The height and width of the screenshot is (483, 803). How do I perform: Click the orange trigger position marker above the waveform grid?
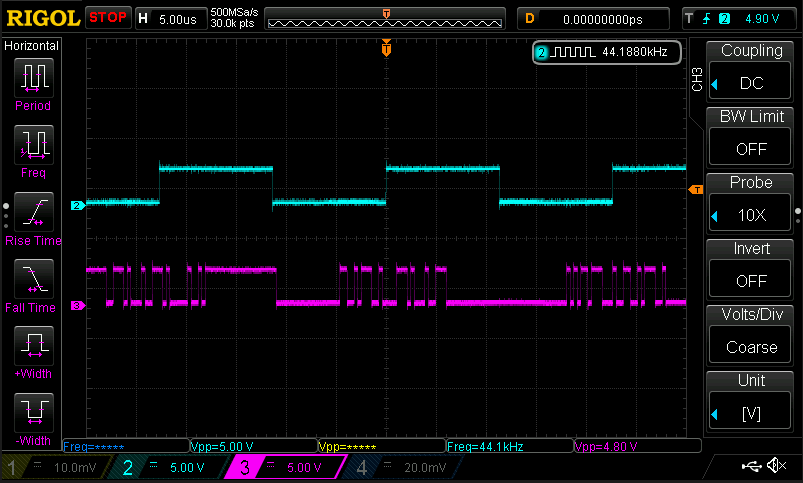coord(386,48)
